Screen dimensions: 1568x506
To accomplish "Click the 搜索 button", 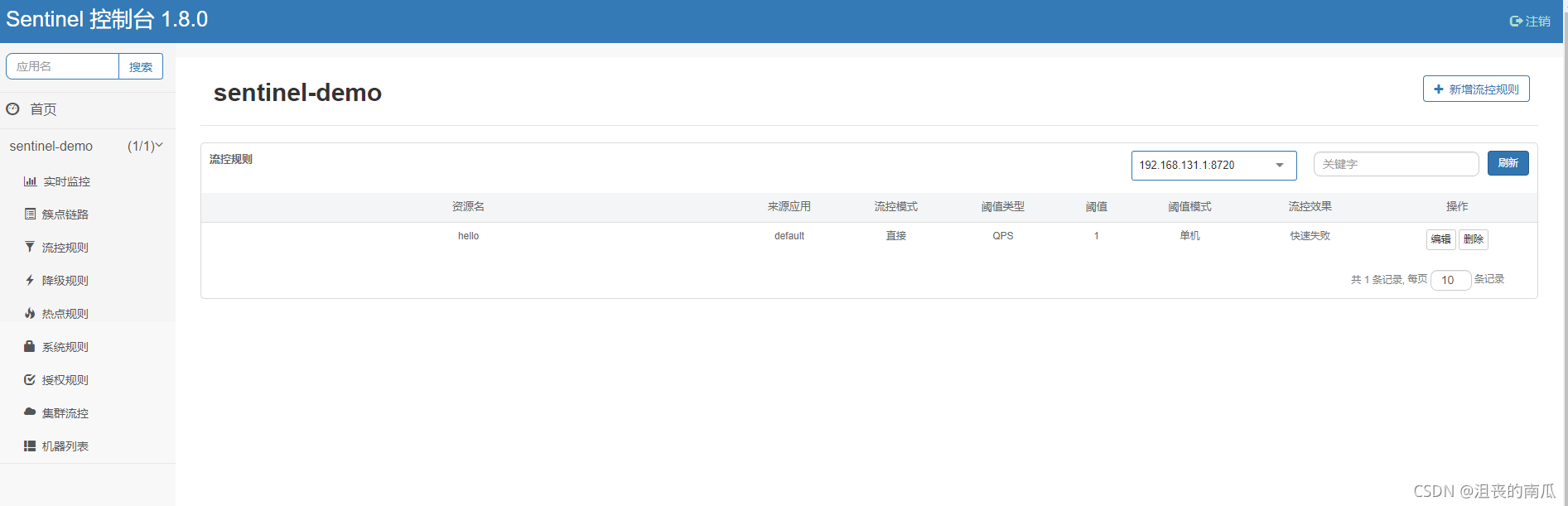I will (x=141, y=67).
